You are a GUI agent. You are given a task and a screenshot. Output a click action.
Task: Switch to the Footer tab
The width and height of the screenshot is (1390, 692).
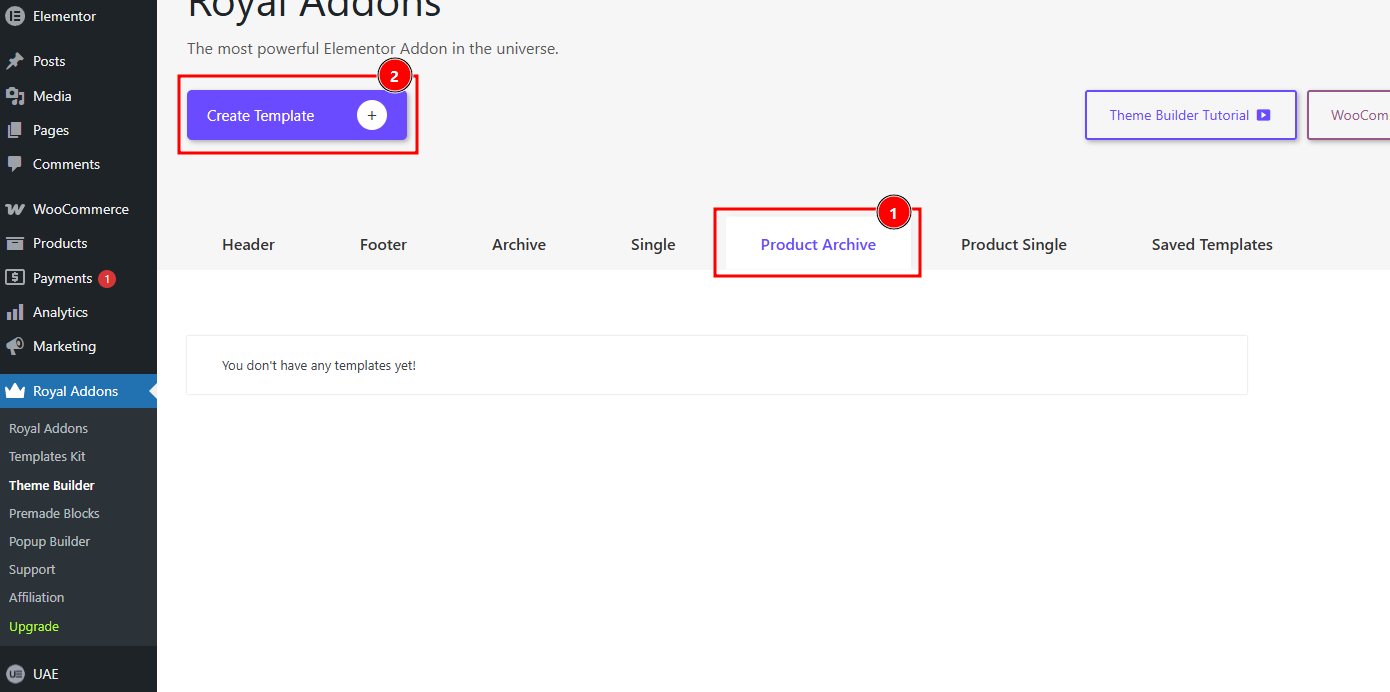[383, 244]
